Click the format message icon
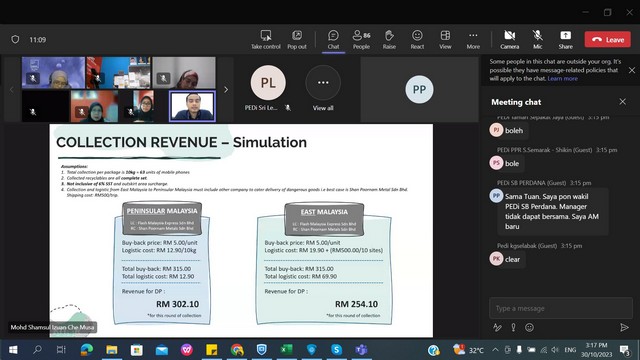Image resolution: width=640 pixels, height=360 pixels. (x=497, y=327)
